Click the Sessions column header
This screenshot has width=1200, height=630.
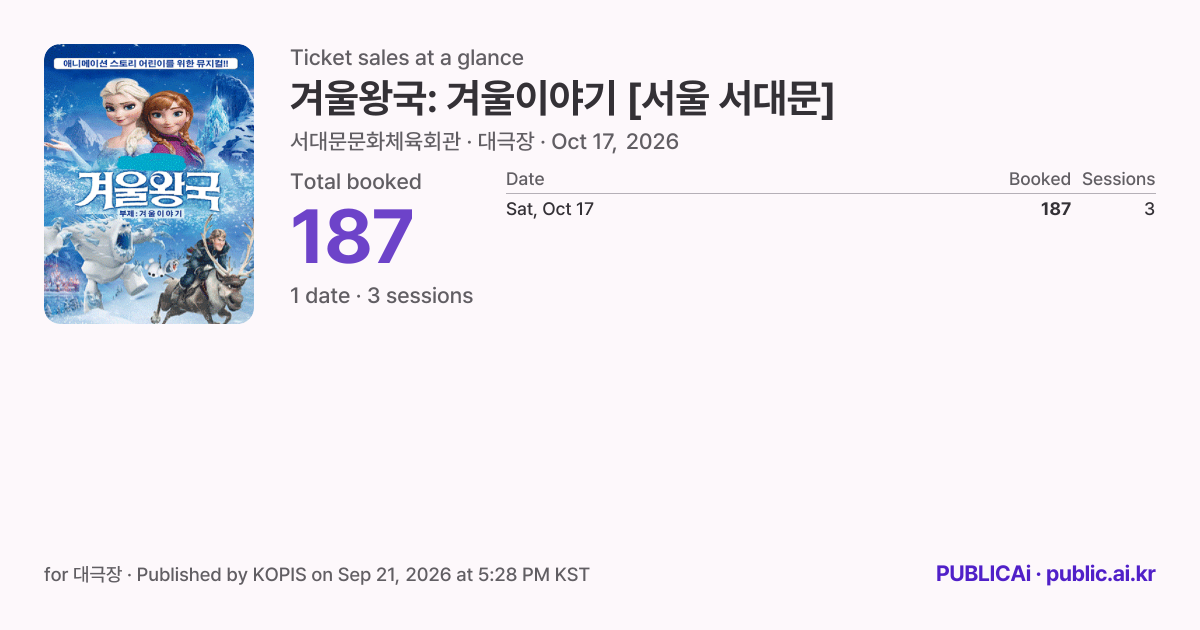pyautogui.click(x=1118, y=179)
